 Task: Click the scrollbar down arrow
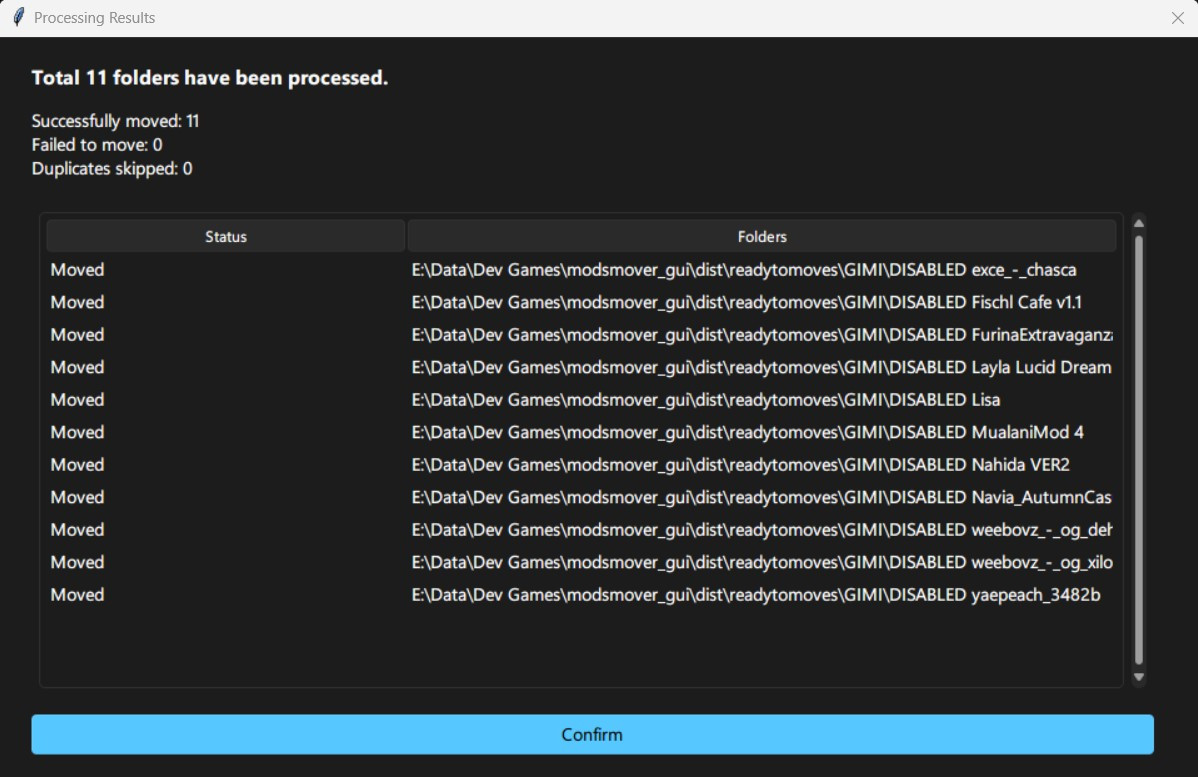click(x=1139, y=677)
